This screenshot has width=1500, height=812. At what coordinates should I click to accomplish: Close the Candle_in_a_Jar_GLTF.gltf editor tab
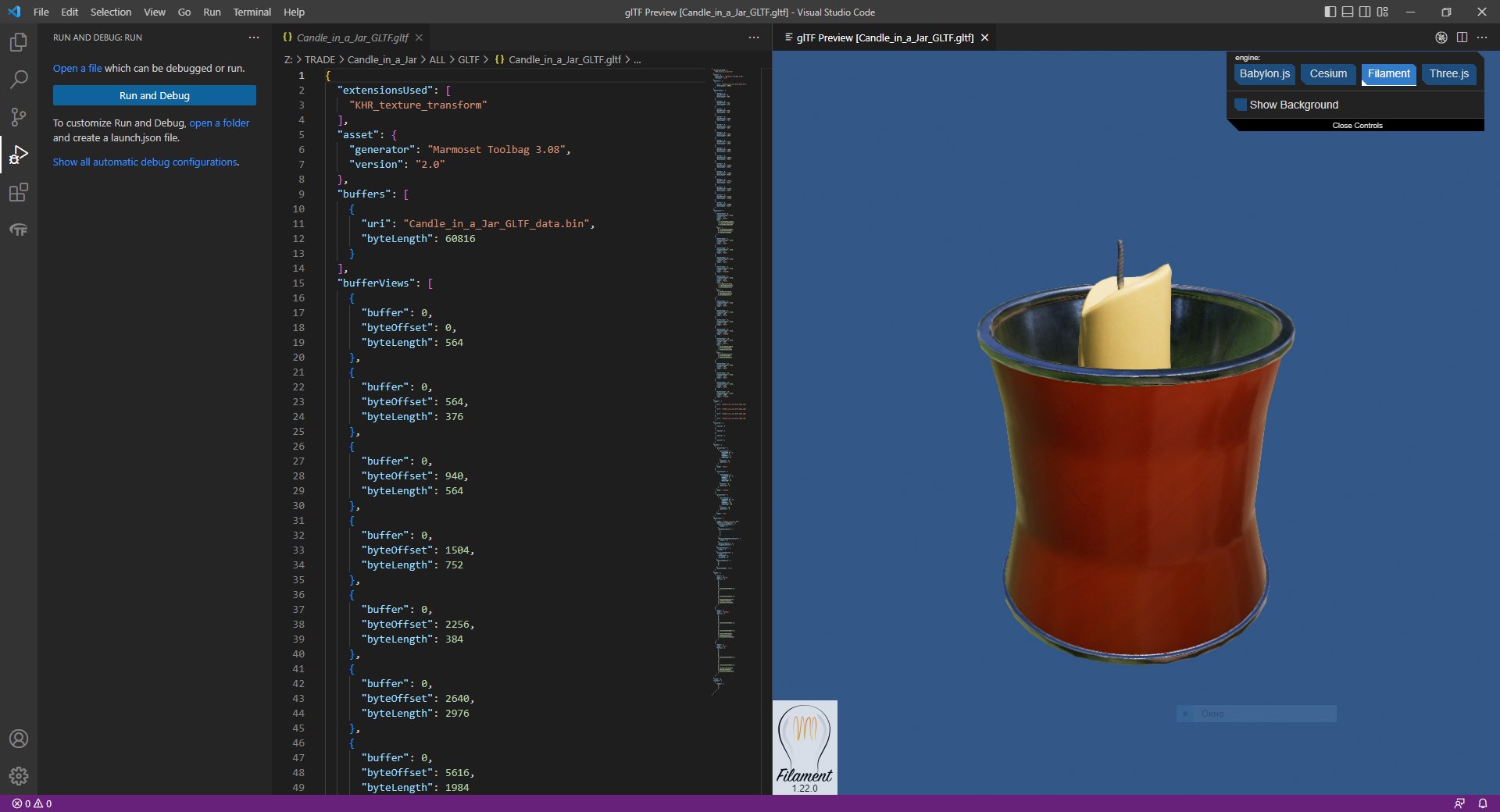click(420, 37)
